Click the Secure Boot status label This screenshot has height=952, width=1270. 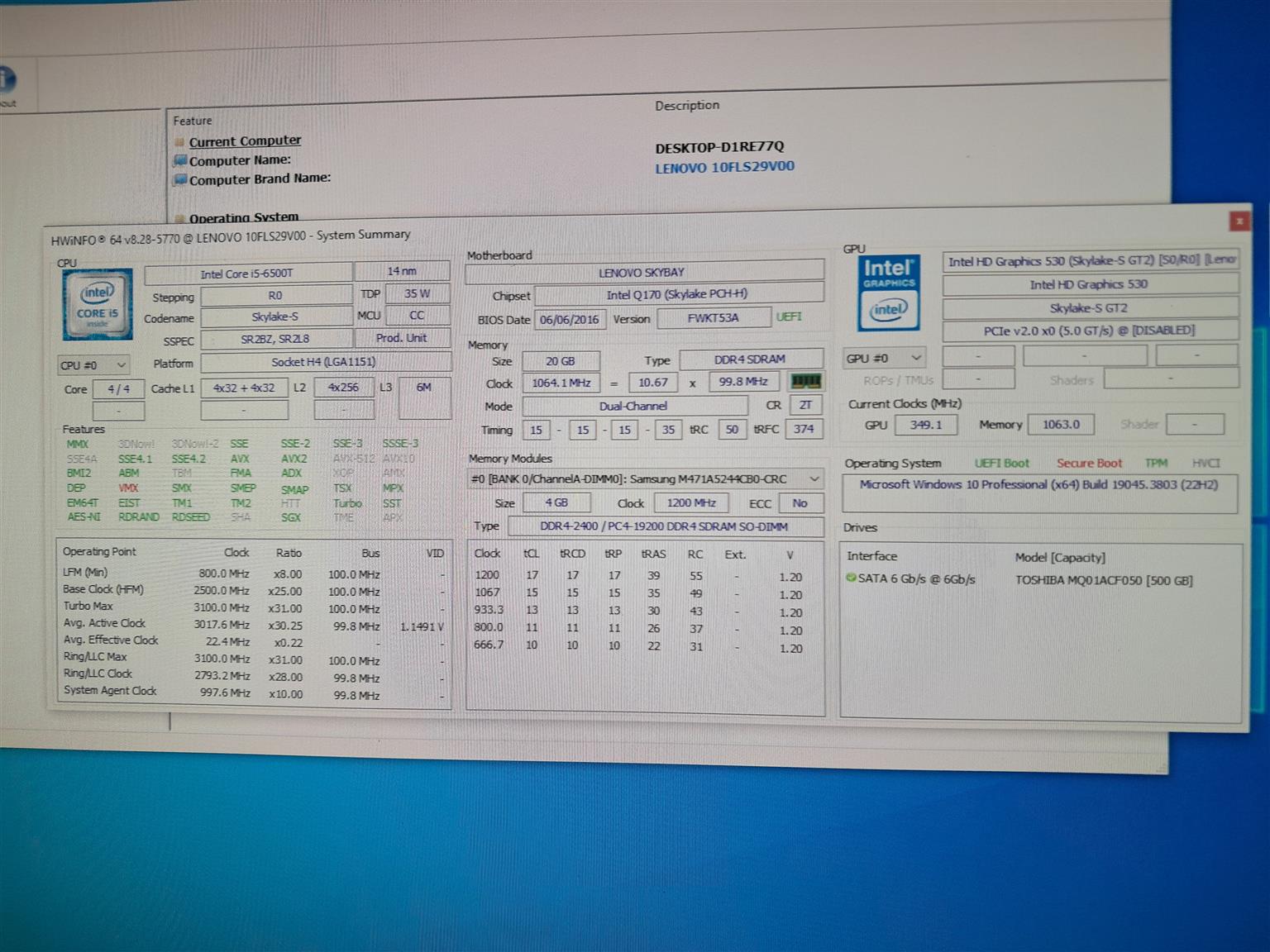coord(1088,464)
